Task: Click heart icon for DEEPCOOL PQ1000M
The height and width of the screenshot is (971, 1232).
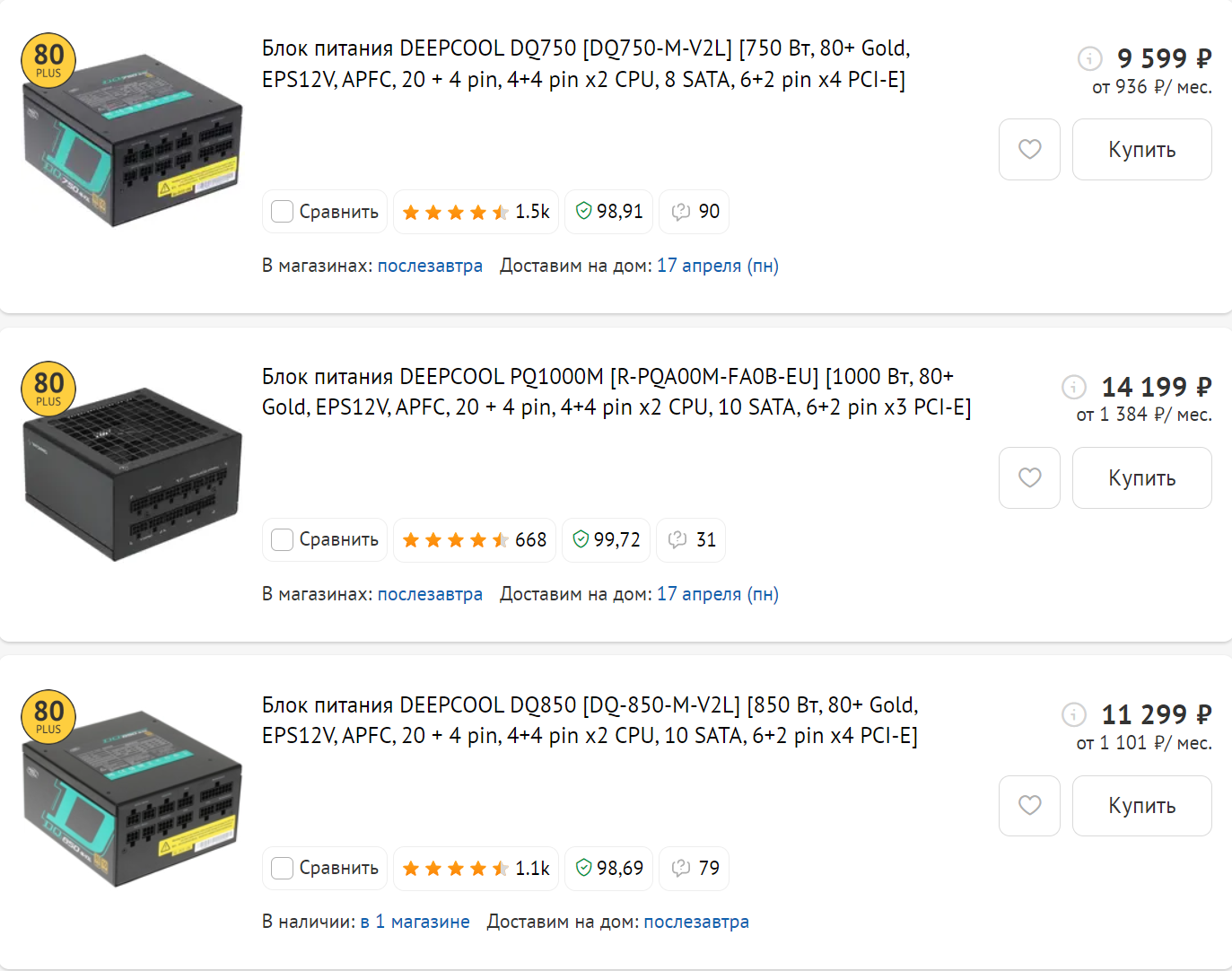Action: (x=1029, y=477)
